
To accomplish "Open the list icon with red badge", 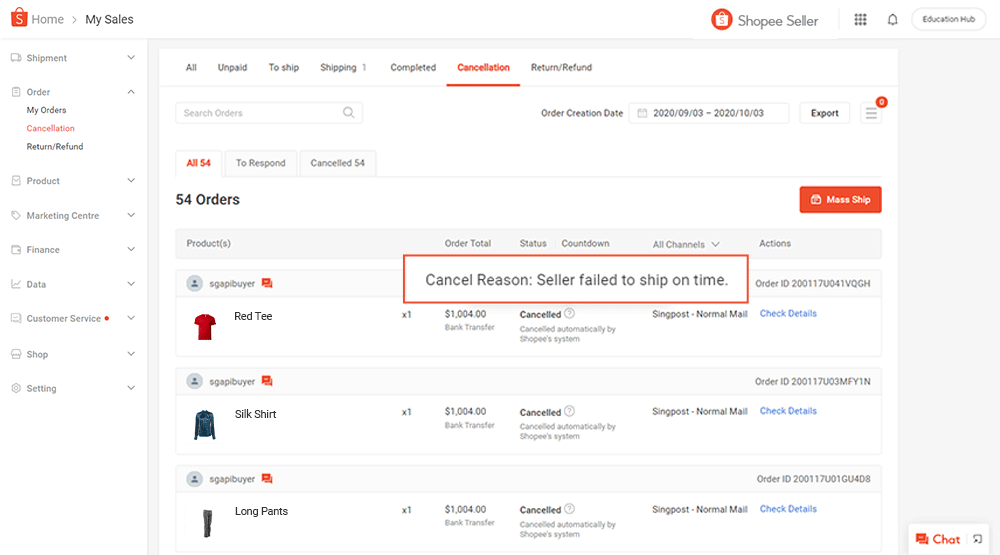I will tap(872, 113).
